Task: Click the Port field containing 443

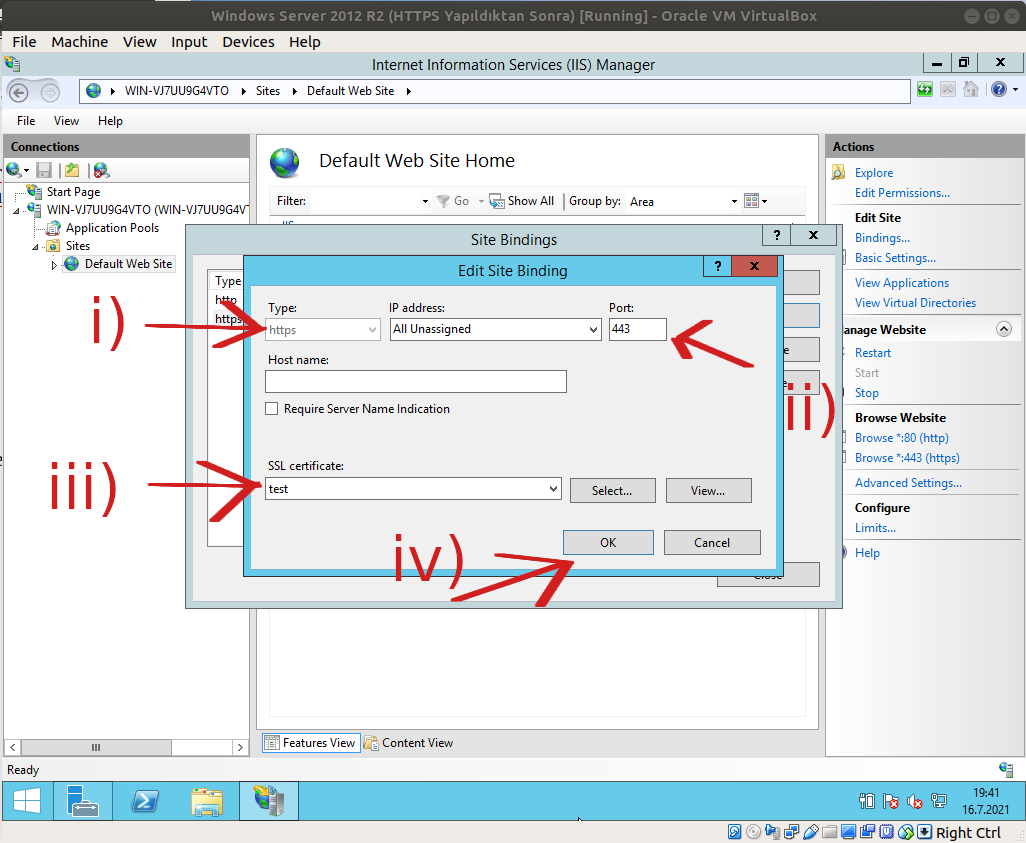Action: pyautogui.click(x=638, y=329)
